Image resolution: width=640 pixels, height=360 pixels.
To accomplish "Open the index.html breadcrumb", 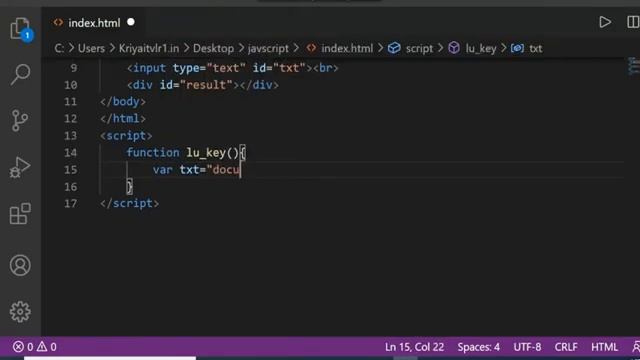I will coord(340,48).
